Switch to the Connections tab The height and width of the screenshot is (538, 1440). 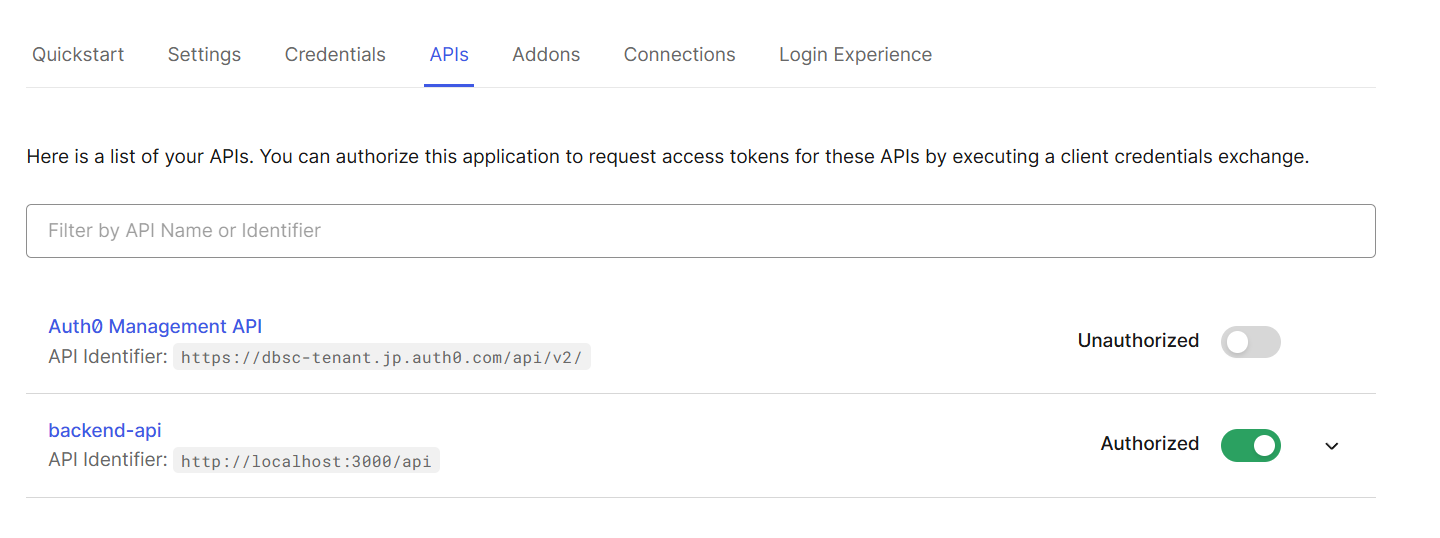pos(679,55)
